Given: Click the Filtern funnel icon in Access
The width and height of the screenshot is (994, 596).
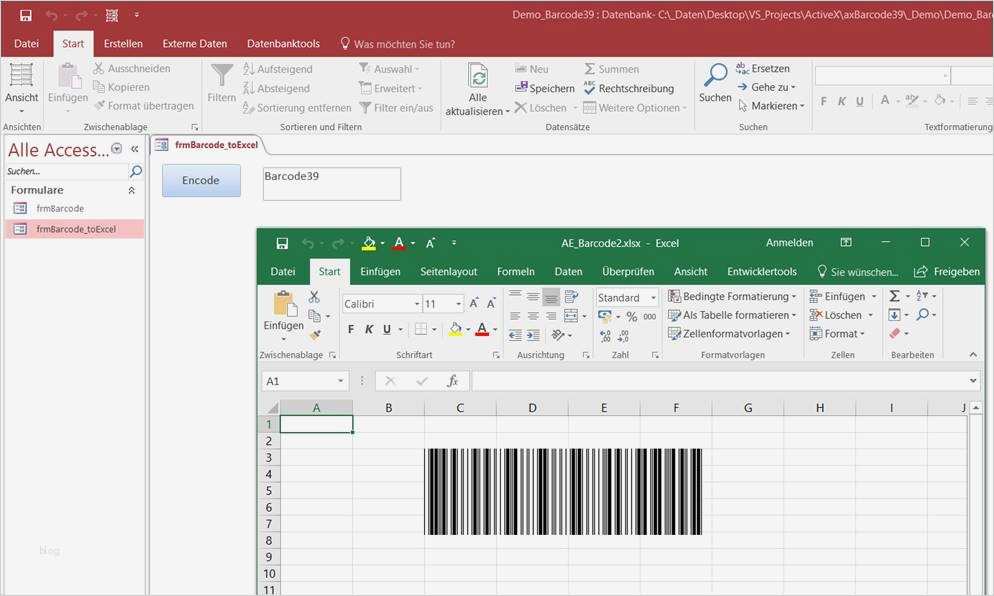Looking at the screenshot, I should pos(222,83).
